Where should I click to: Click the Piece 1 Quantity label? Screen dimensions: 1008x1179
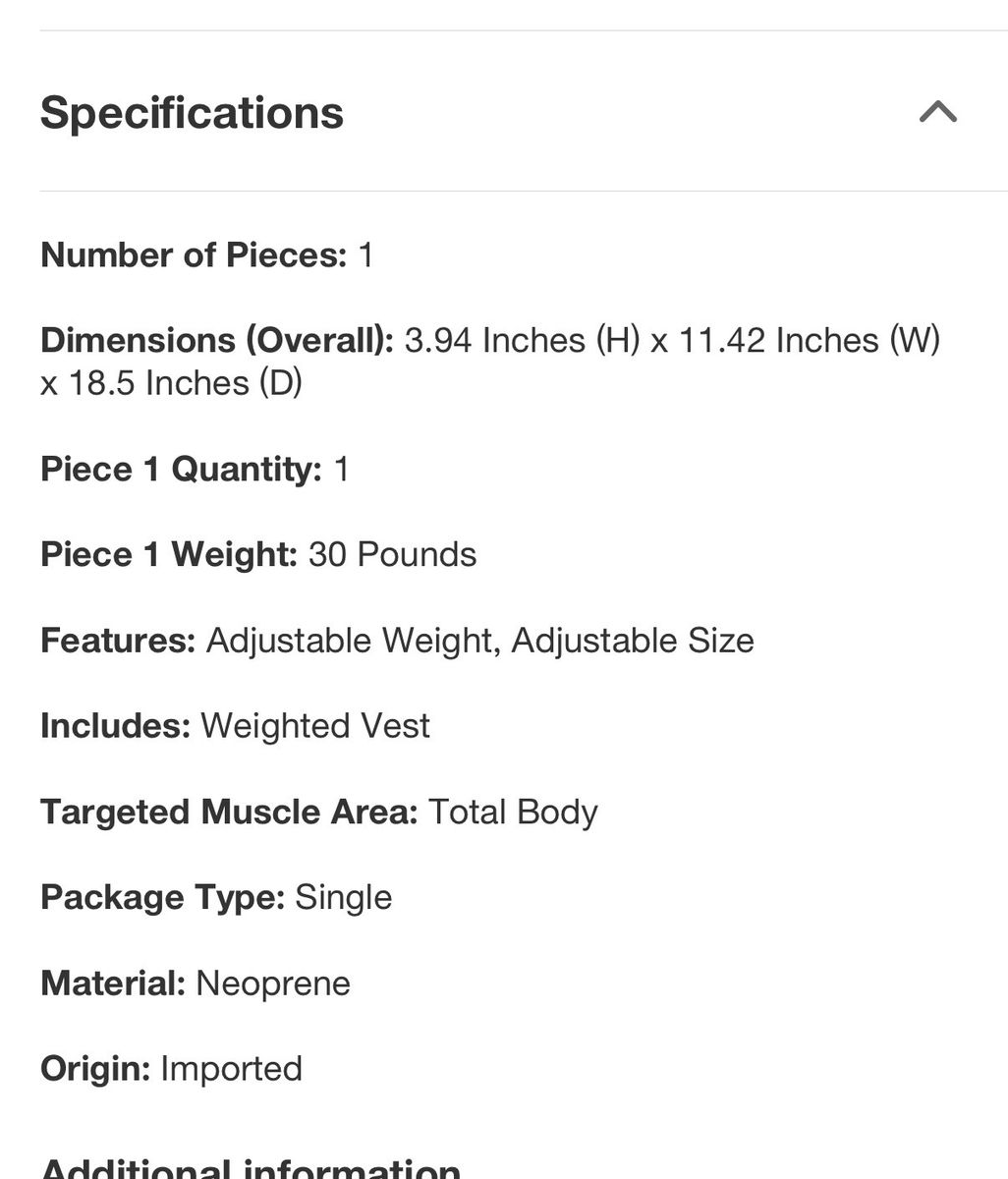click(181, 469)
